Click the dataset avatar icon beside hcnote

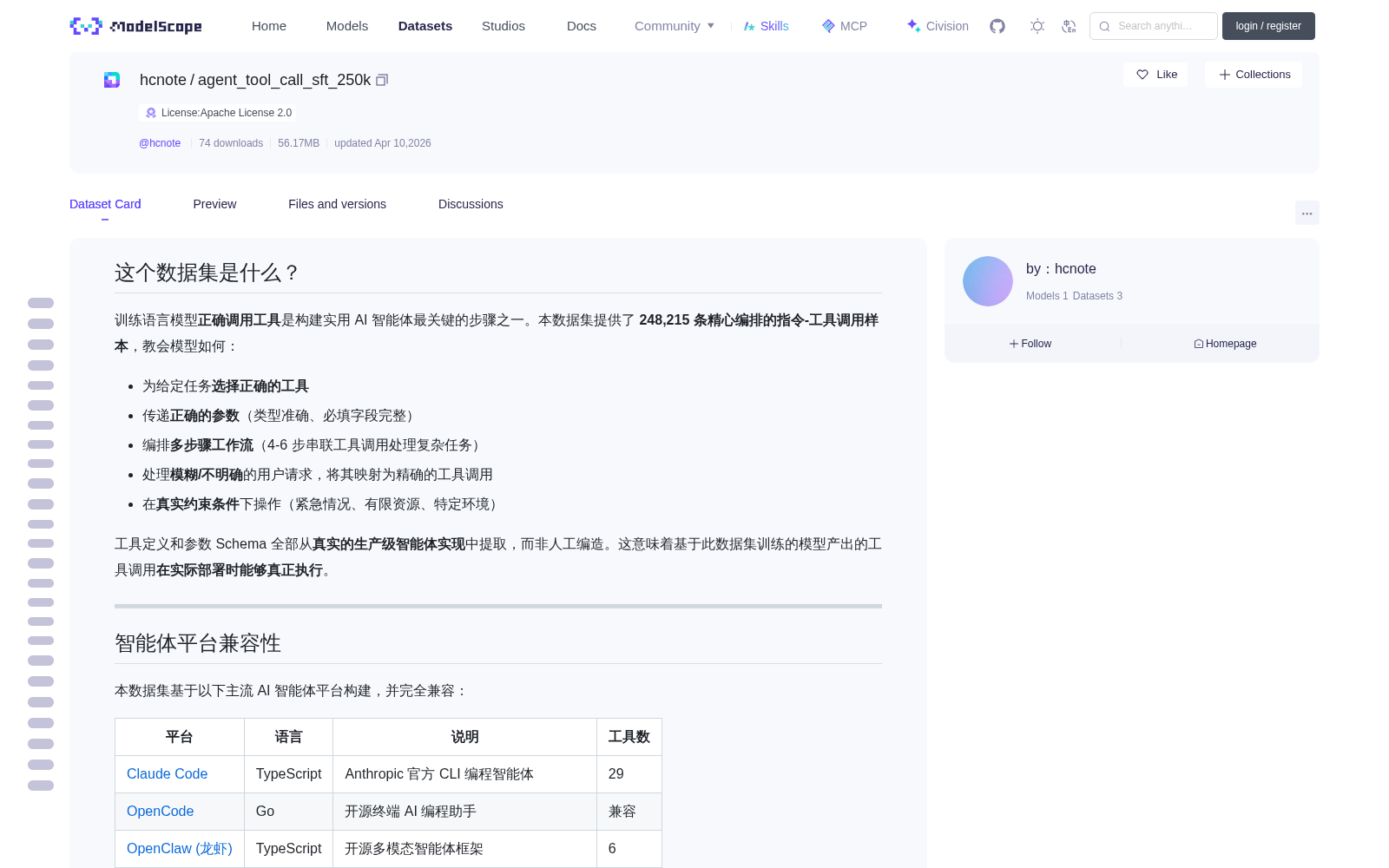pos(112,80)
